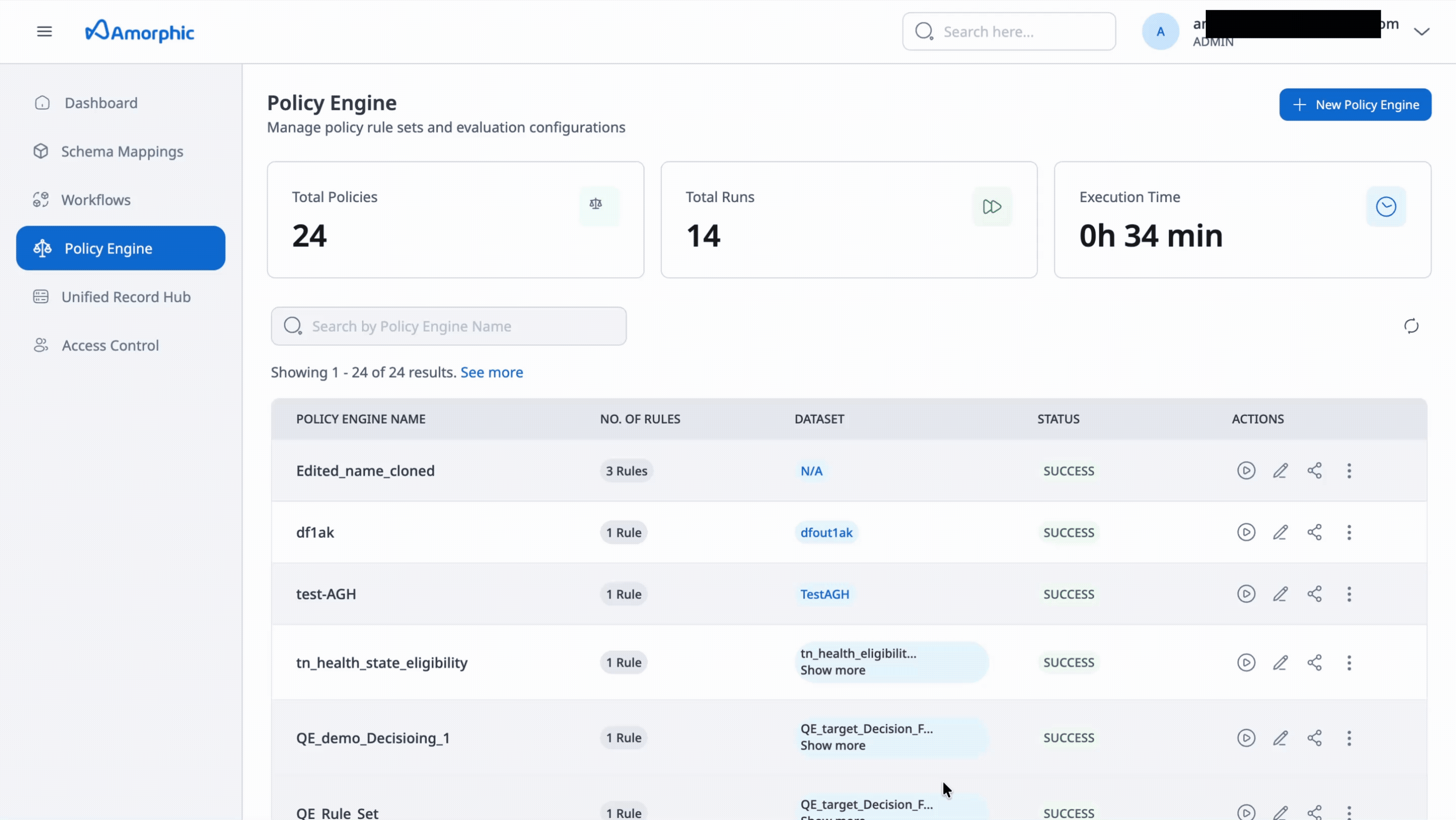The height and width of the screenshot is (820, 1456).
Task: Click the scales icon on Total Policies card
Action: pos(596,204)
